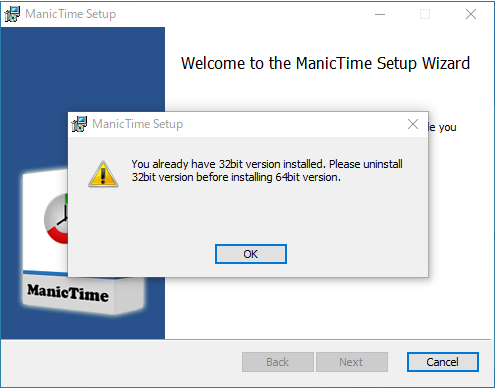
Task: Minimize the ManicTime Setup wizard window
Action: pyautogui.click(x=380, y=14)
